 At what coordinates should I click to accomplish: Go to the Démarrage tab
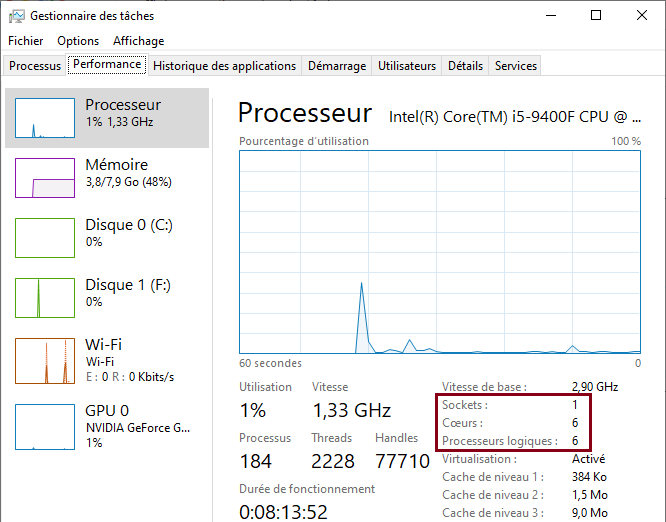337,66
